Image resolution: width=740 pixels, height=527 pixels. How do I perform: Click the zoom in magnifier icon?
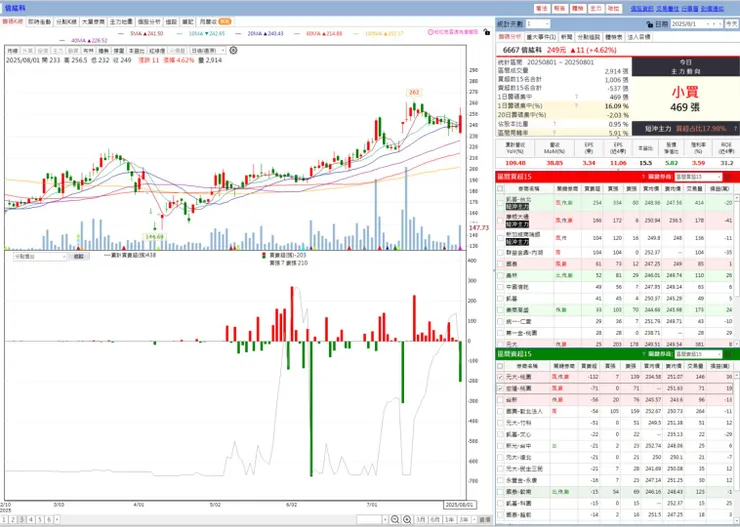pos(408,519)
